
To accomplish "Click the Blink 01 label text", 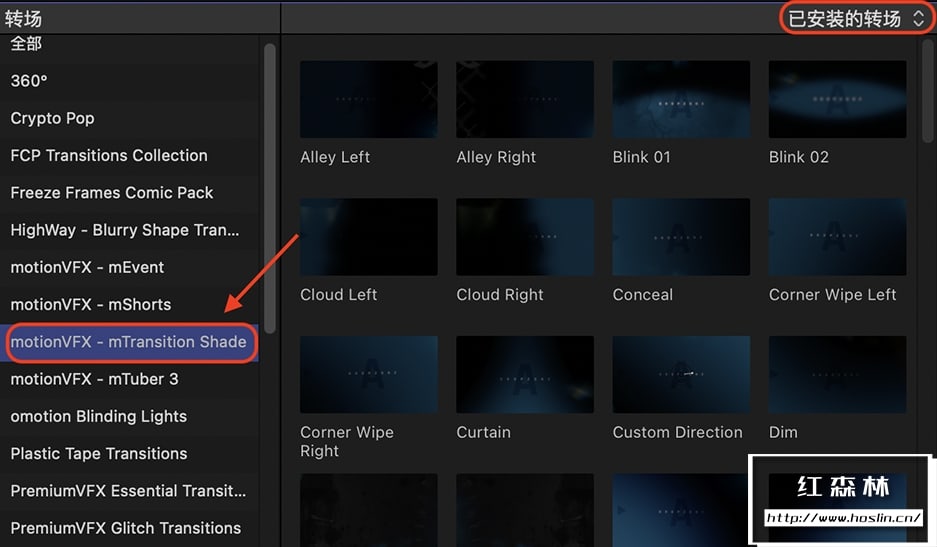I will click(x=641, y=157).
